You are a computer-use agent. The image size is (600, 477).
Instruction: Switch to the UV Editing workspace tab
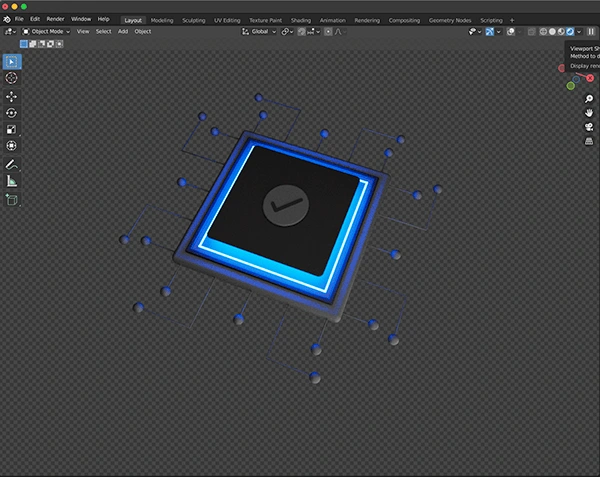(x=227, y=20)
